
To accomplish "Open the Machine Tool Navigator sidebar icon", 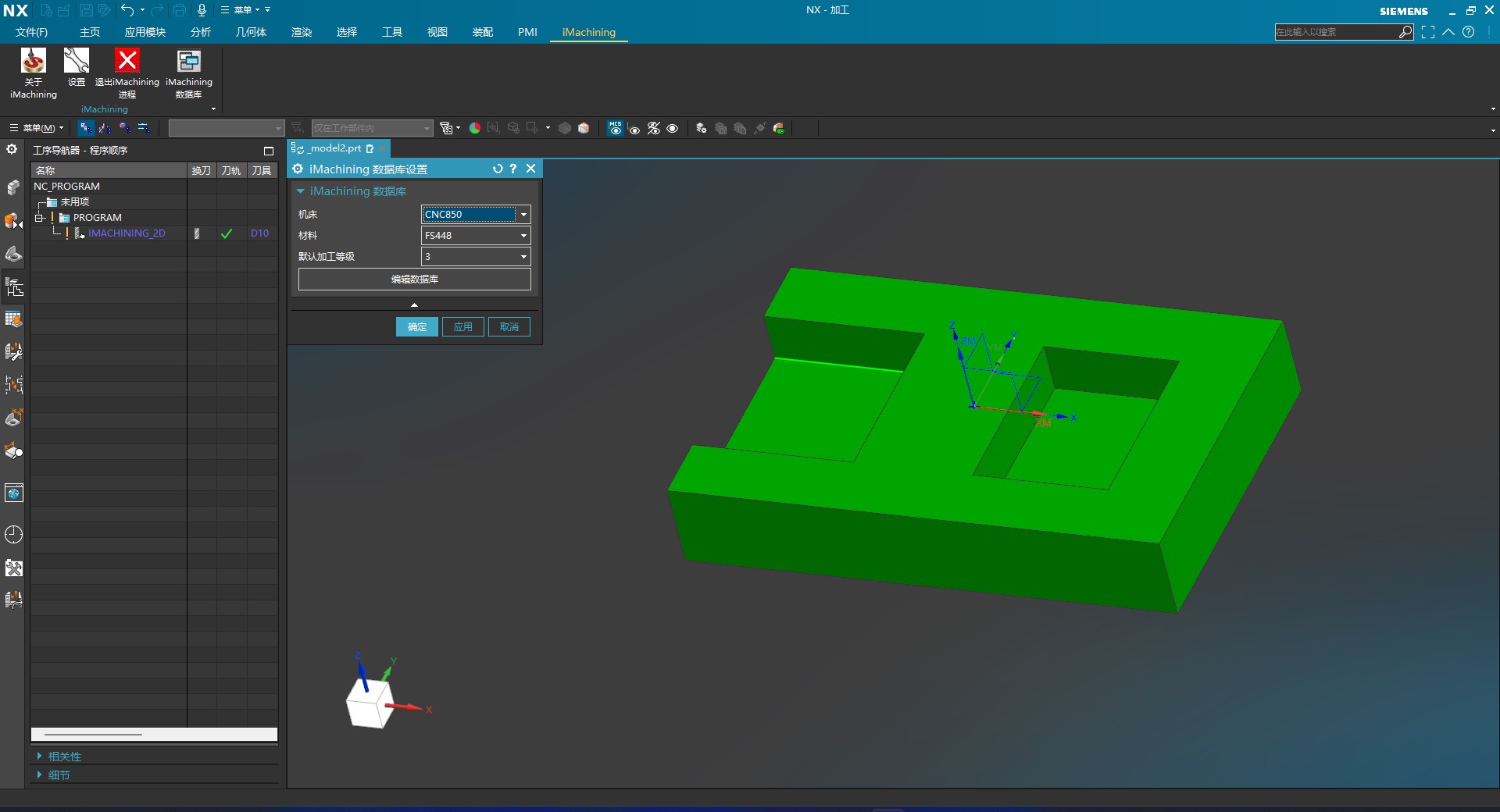I will (13, 352).
